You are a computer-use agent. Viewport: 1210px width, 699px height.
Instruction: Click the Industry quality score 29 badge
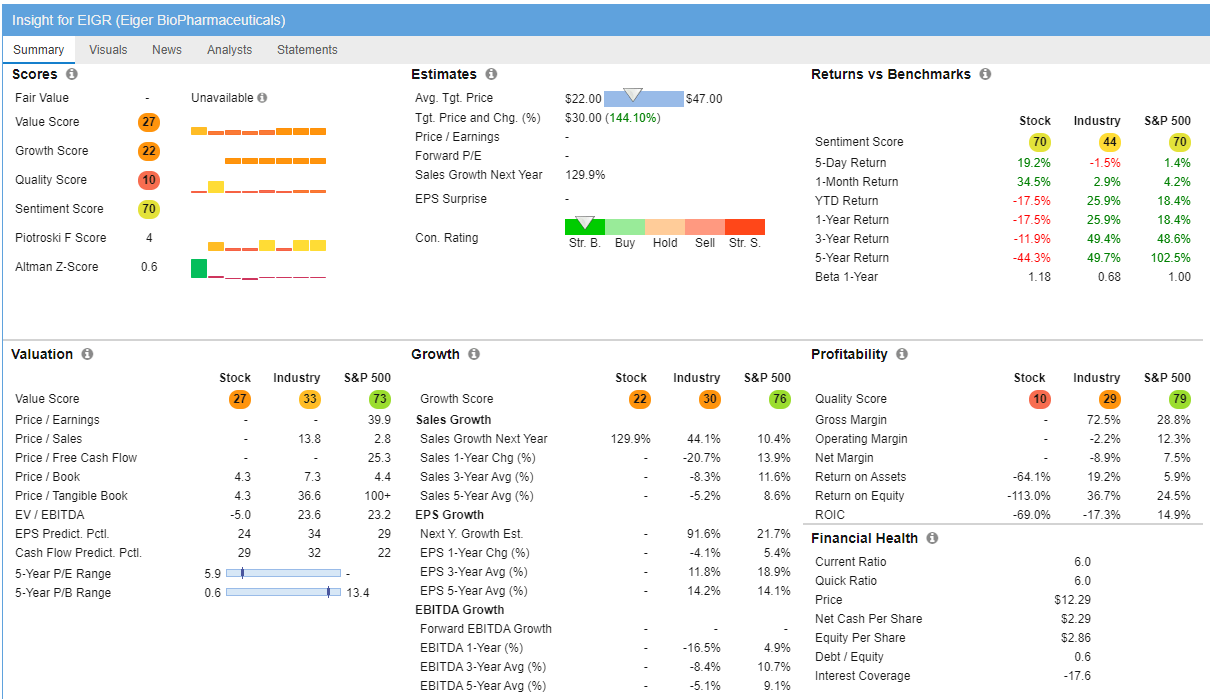pyautogui.click(x=1110, y=399)
